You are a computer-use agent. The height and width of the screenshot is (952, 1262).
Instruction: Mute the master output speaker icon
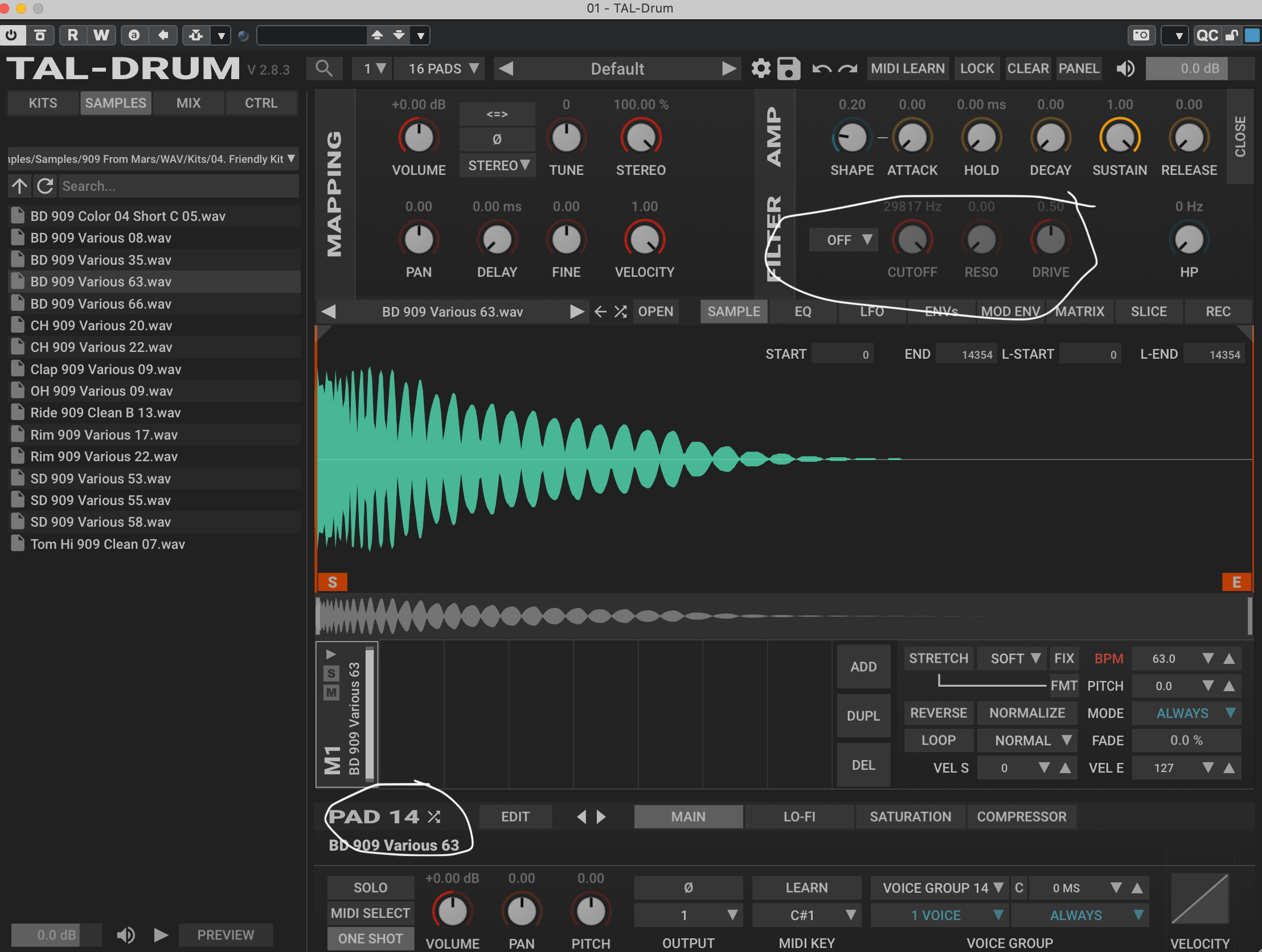[1125, 68]
